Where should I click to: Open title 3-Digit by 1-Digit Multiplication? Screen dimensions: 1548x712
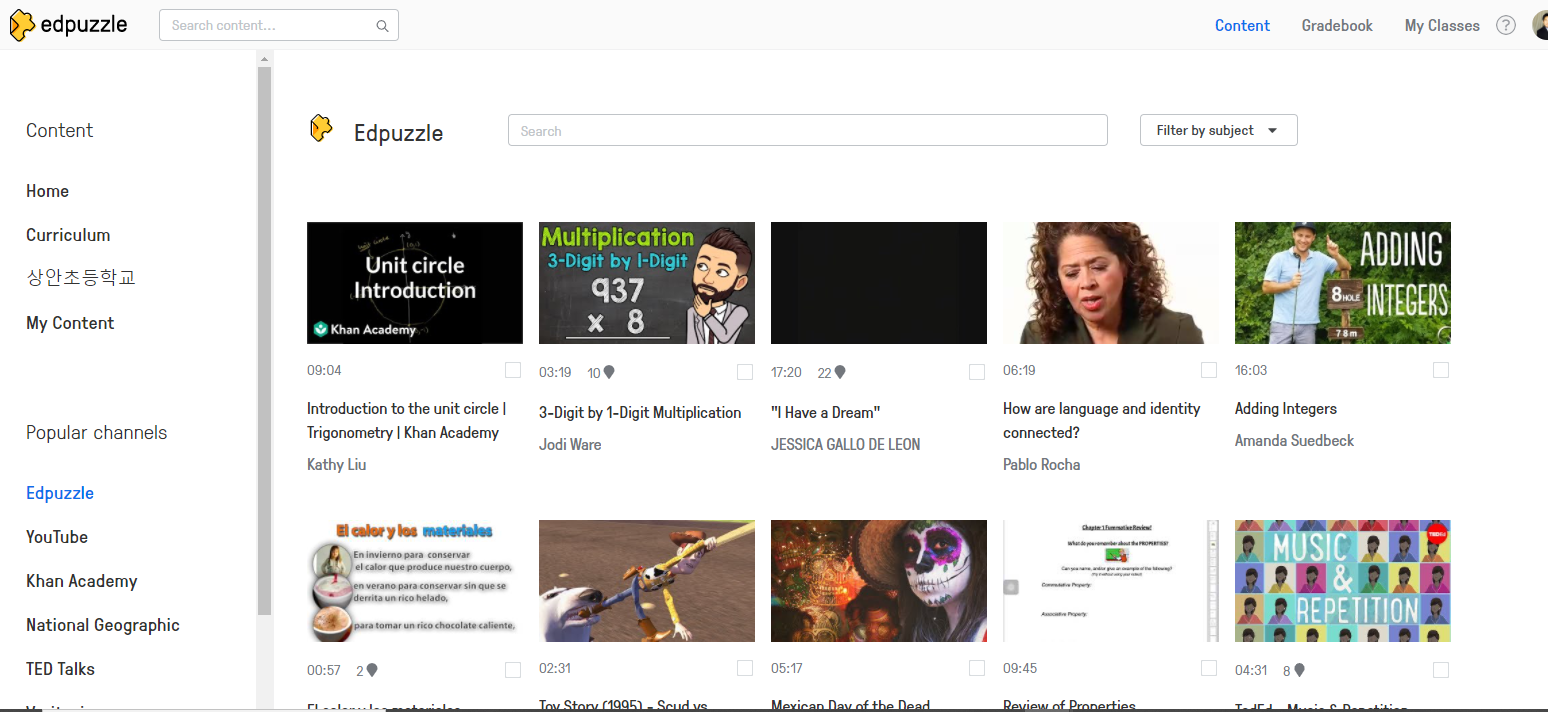pyautogui.click(x=640, y=412)
